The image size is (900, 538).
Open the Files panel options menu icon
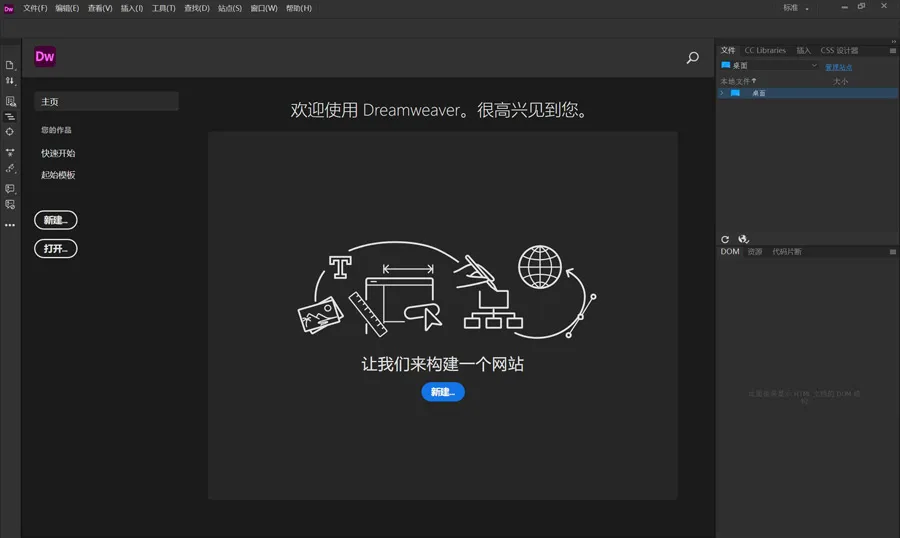[891, 50]
